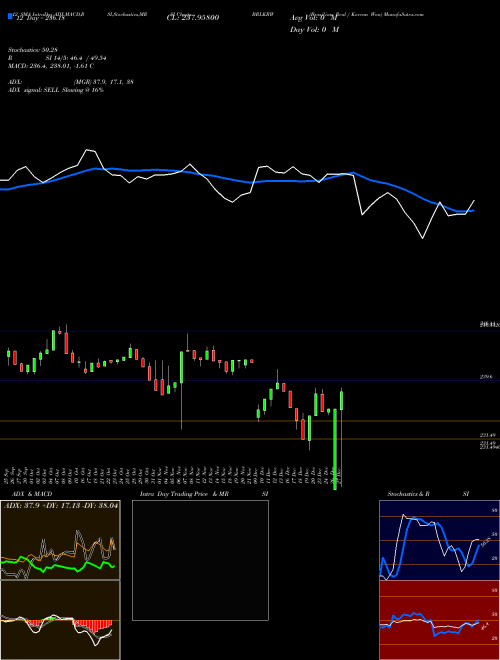Viewport: 500px width, 660px height.
Task: Click the 231.49 price level label
Action: [487, 435]
